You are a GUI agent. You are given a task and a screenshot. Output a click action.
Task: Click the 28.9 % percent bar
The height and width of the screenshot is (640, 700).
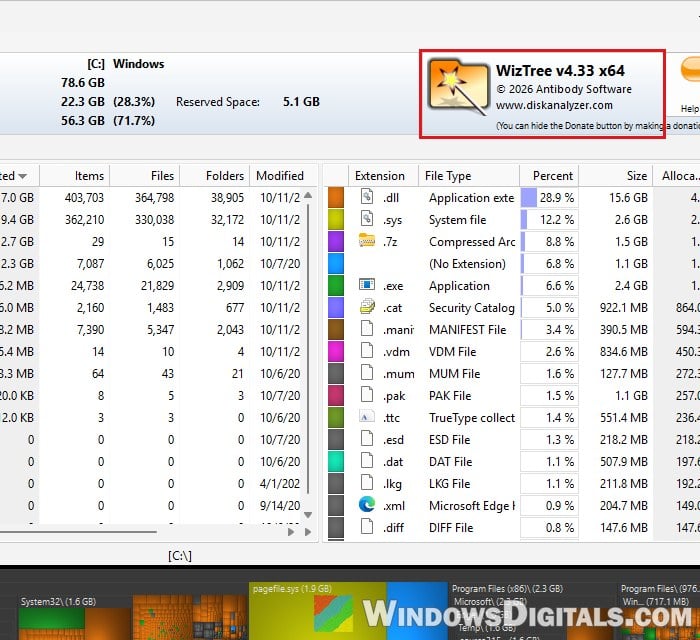(x=549, y=197)
